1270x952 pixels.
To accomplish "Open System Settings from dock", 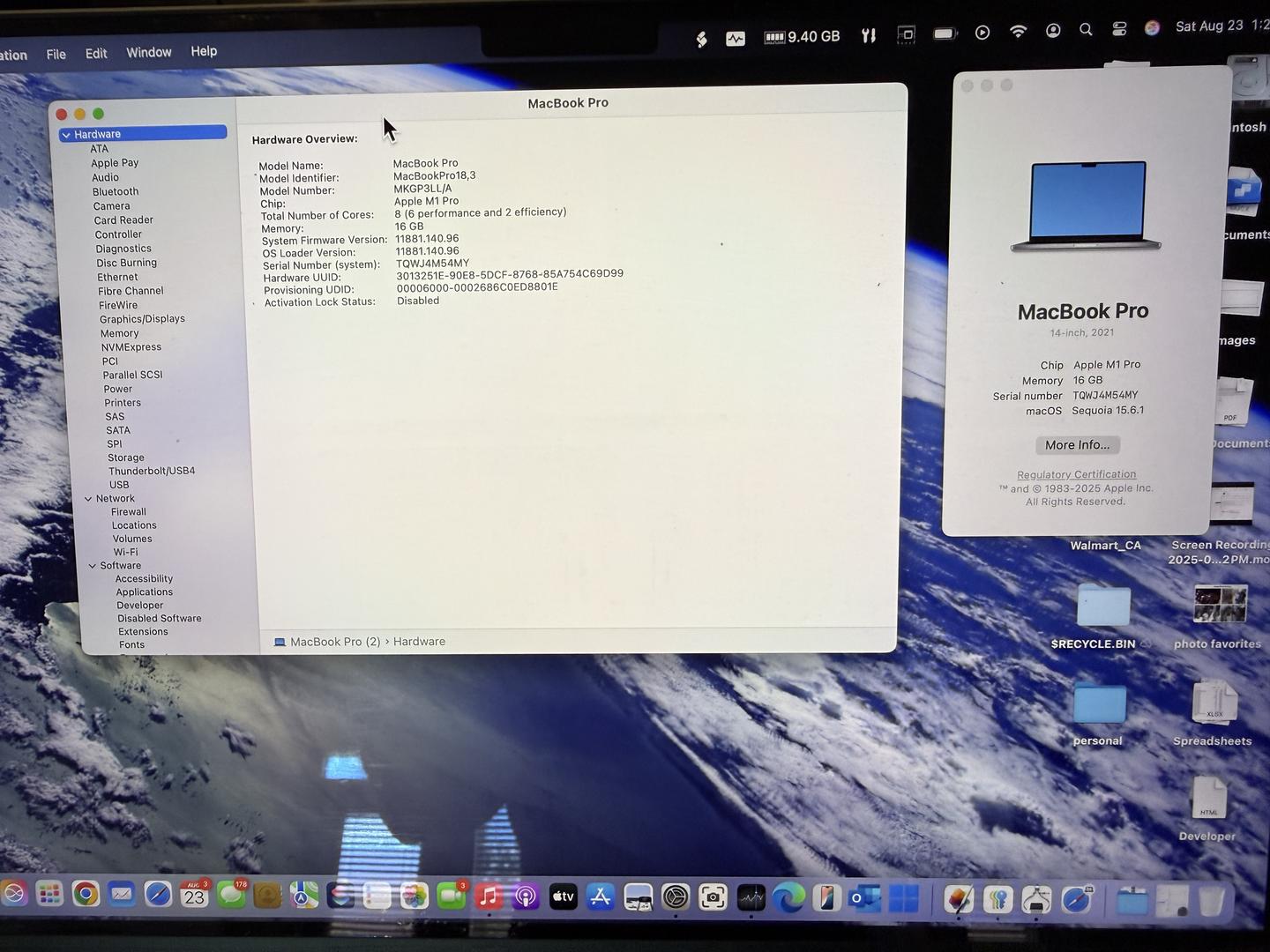I will coord(675,897).
